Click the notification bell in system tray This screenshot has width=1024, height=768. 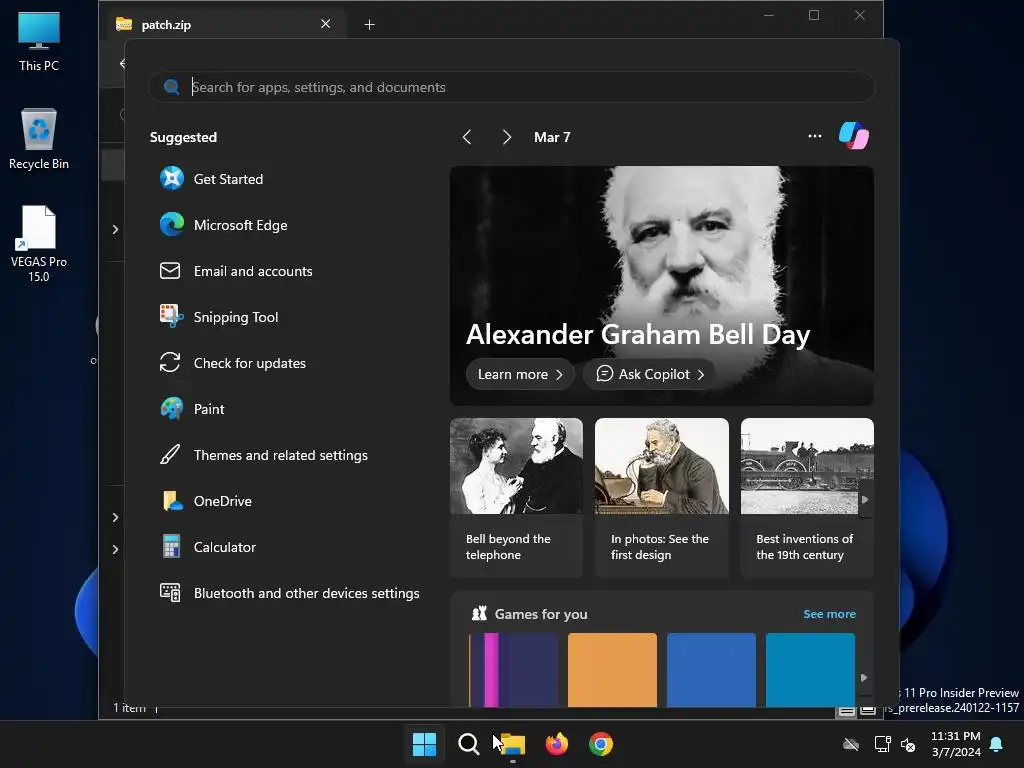coord(997,744)
